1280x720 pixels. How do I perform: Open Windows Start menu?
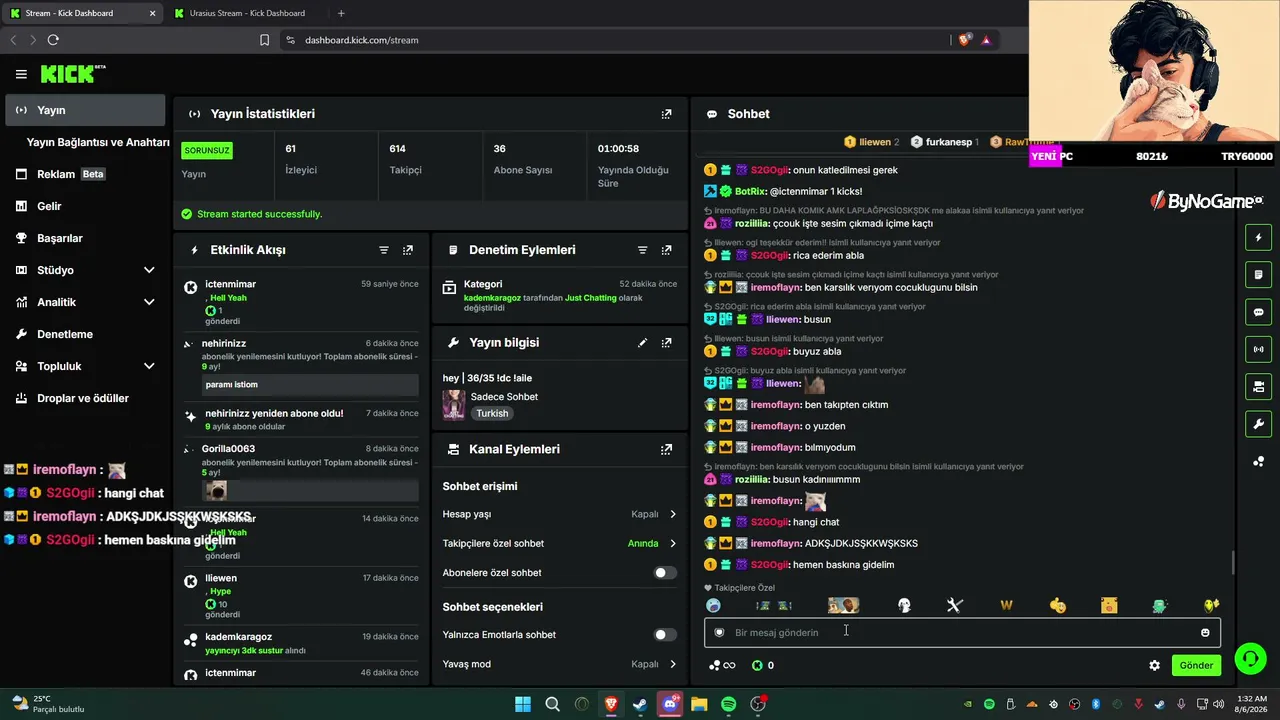coord(523,704)
